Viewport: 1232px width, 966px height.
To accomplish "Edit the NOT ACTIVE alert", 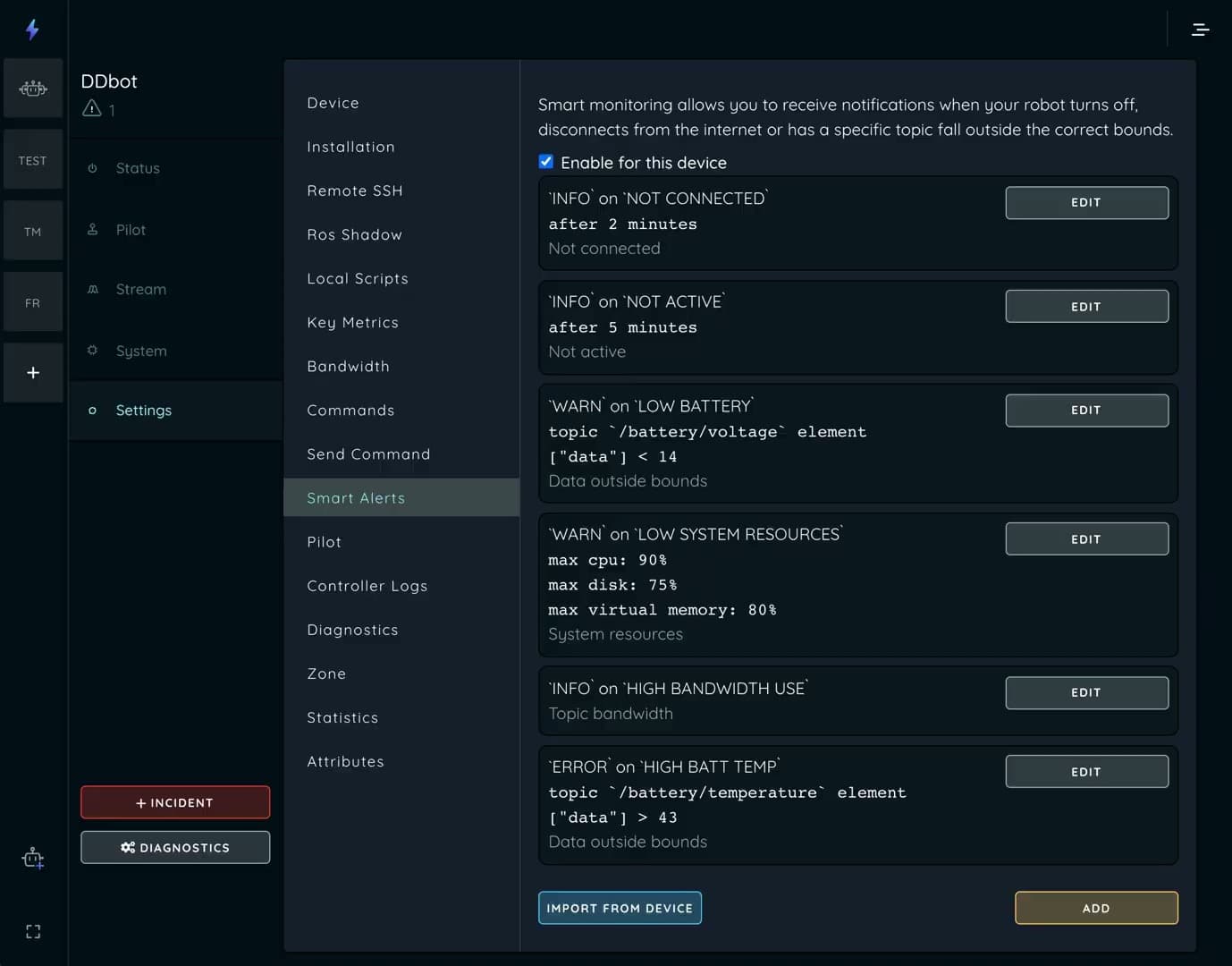I will pos(1086,306).
